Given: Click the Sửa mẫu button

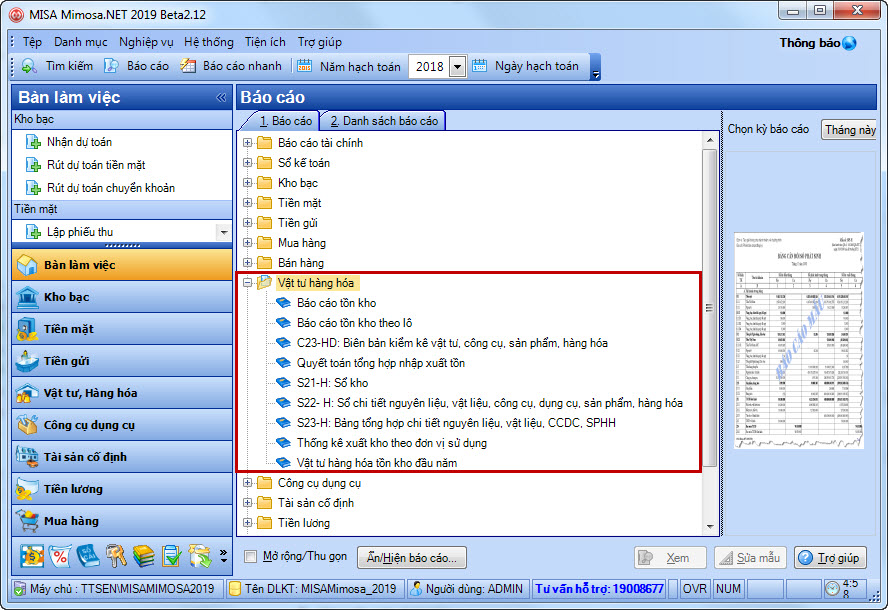Looking at the screenshot, I should click(x=750, y=558).
